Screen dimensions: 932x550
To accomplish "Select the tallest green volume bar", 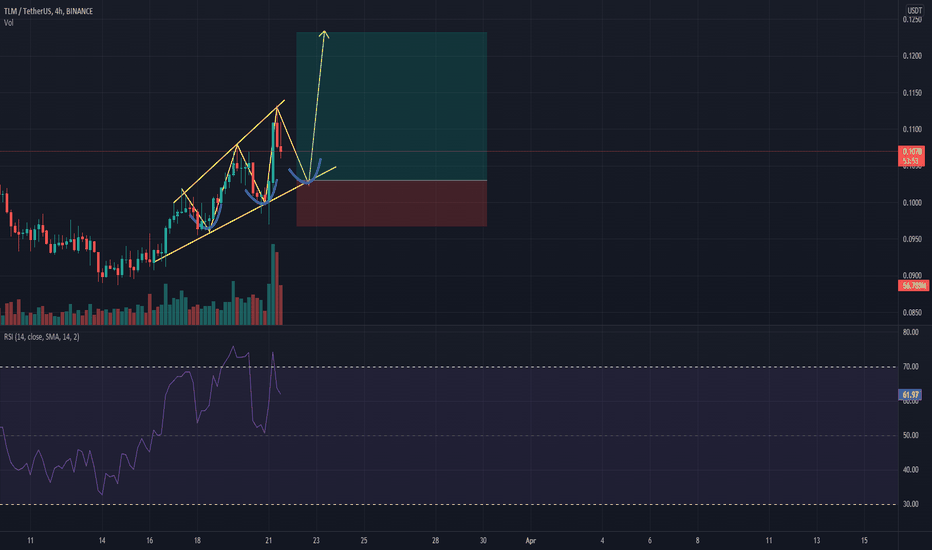I will pos(273,284).
